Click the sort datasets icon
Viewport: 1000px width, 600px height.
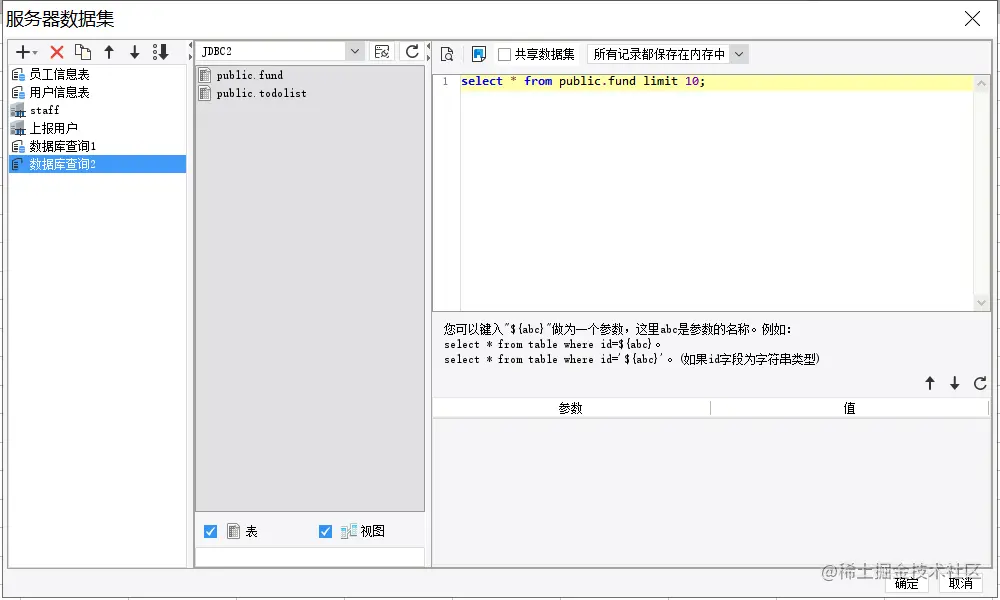(160, 52)
